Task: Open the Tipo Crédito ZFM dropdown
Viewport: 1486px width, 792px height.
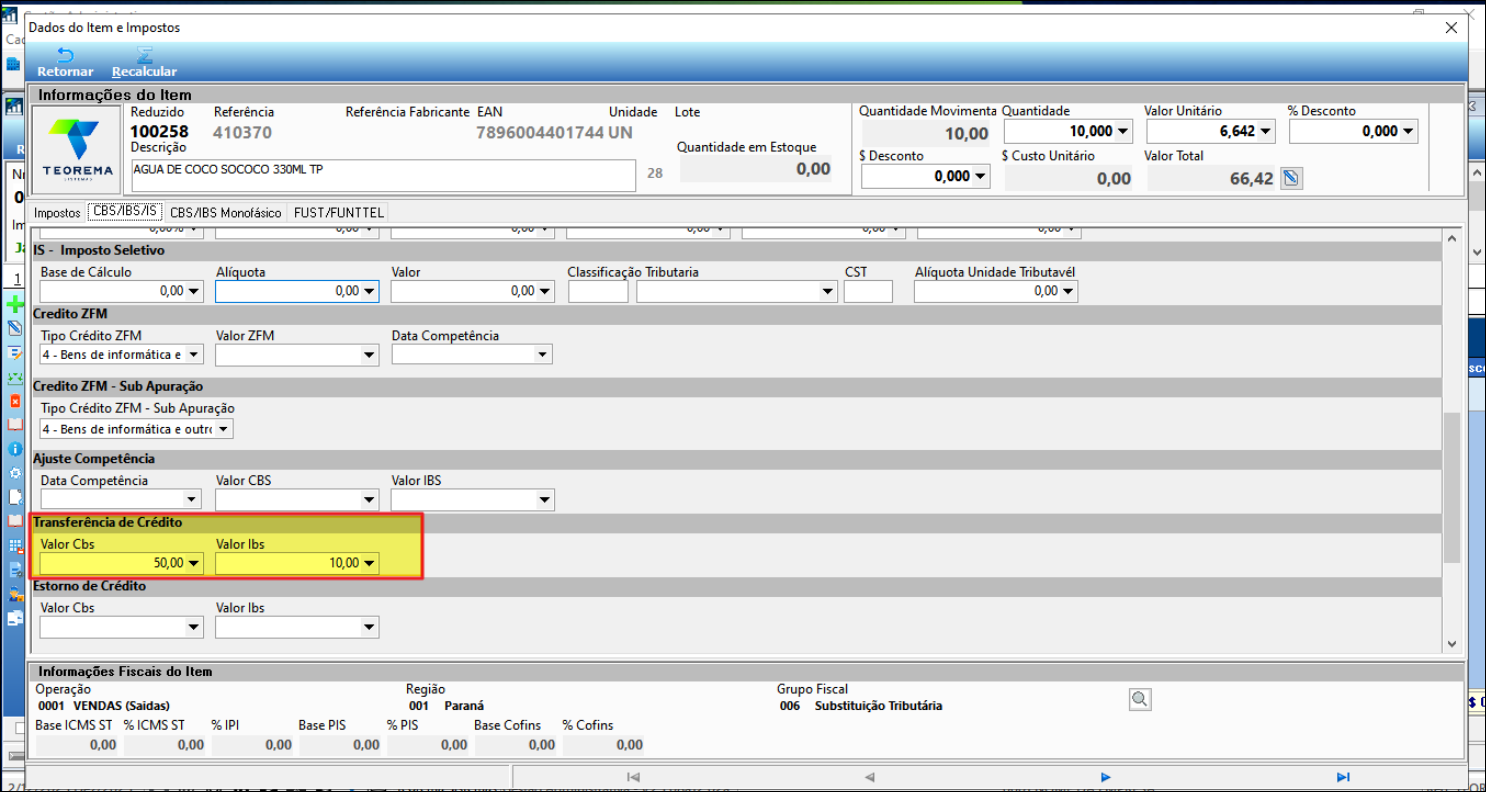Action: click(194, 355)
